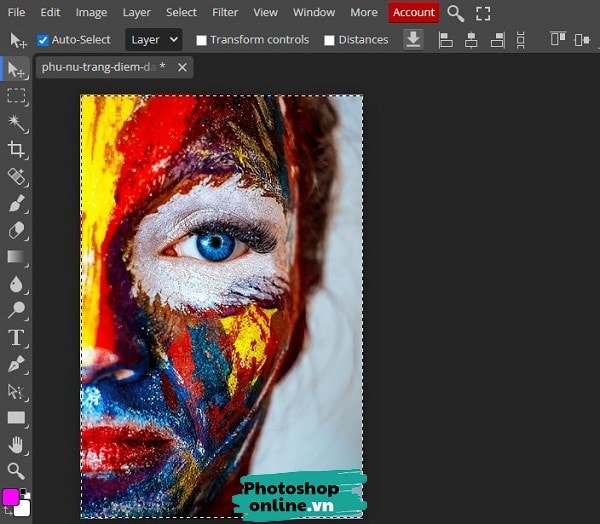600x524 pixels.
Task: Activate the Hand tool
Action: pos(16,444)
